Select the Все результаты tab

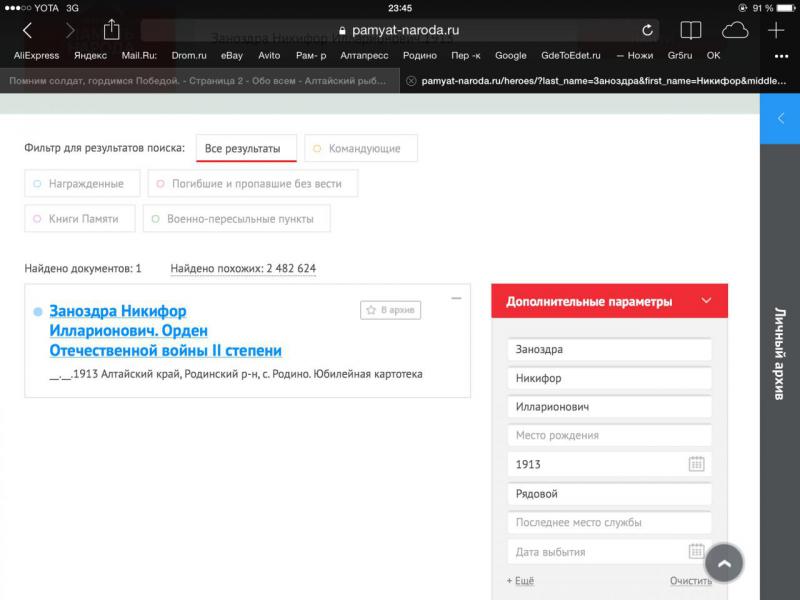246,149
